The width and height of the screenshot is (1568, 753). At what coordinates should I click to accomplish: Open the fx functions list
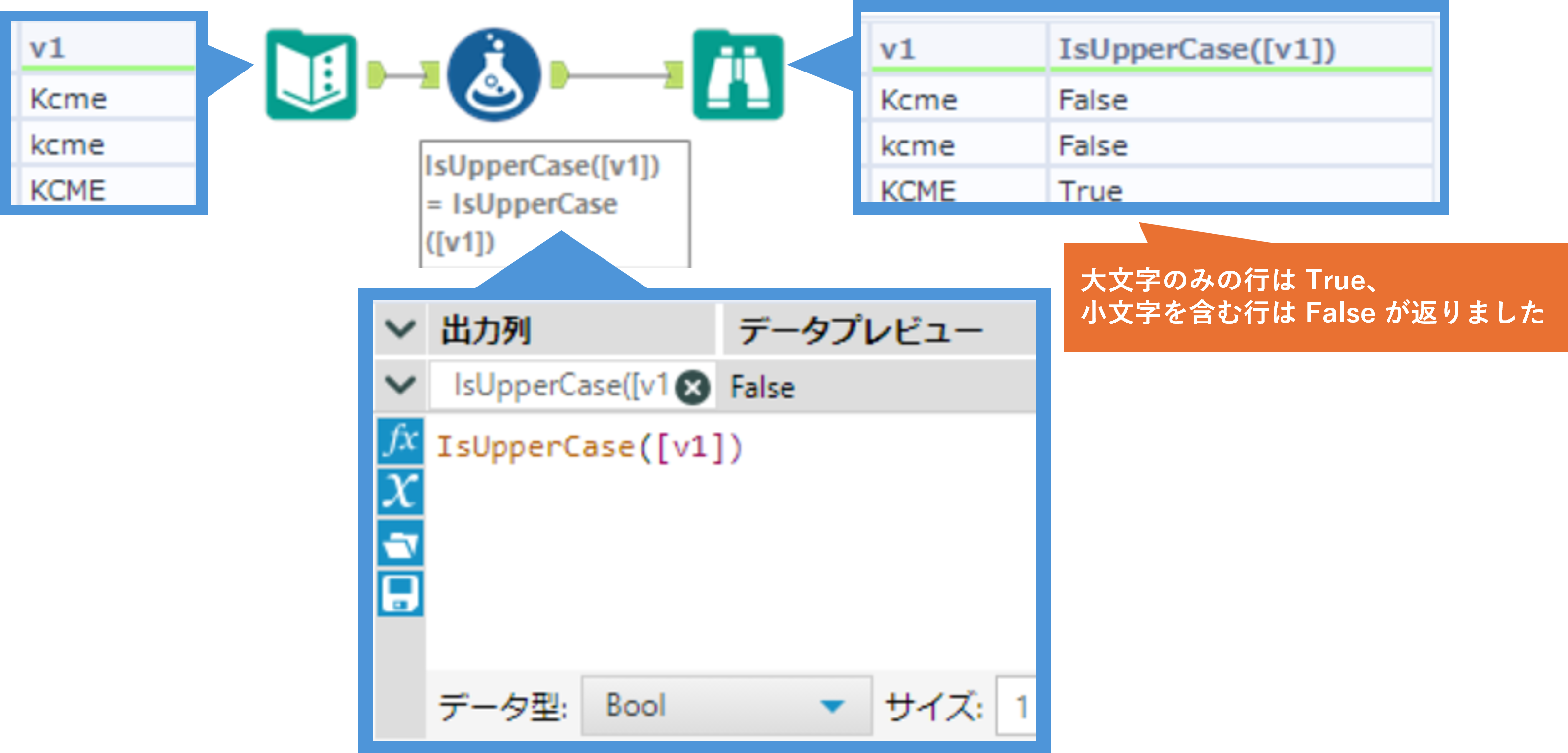(400, 440)
